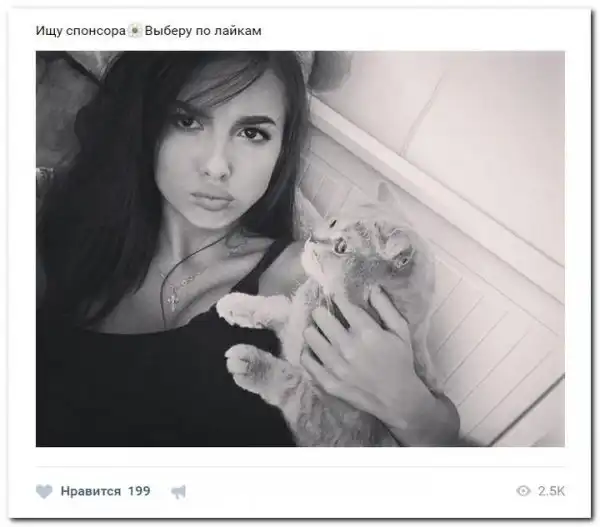The height and width of the screenshot is (527, 600).
Task: Click the cross pendant in the photo
Action: [173, 300]
